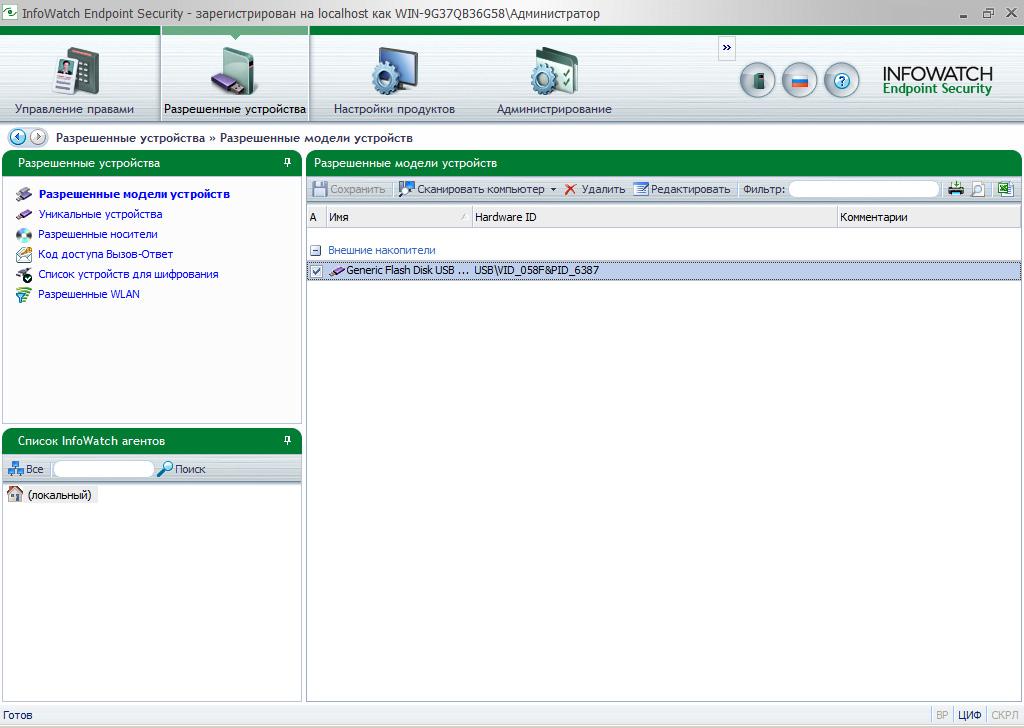The width and height of the screenshot is (1024, 728).
Task: Click the Внешние накопители group label
Action: [381, 250]
